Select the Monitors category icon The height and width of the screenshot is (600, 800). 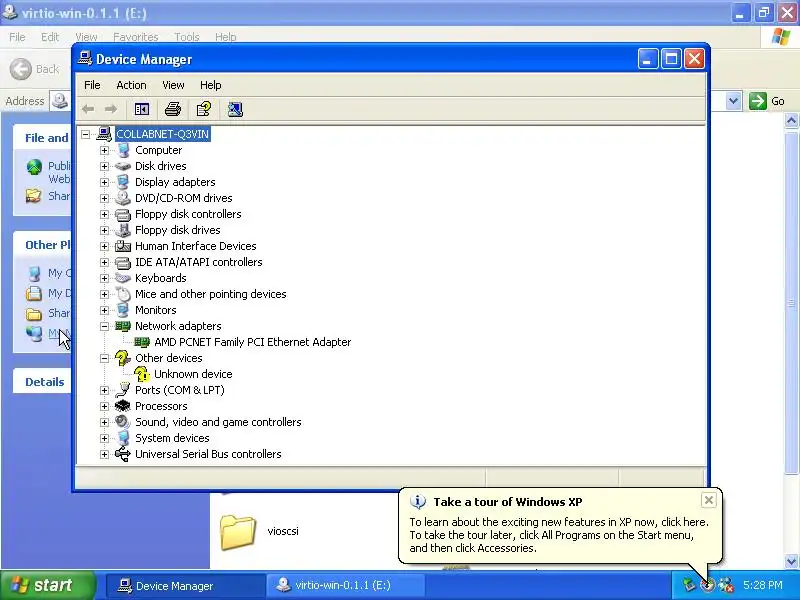point(123,310)
